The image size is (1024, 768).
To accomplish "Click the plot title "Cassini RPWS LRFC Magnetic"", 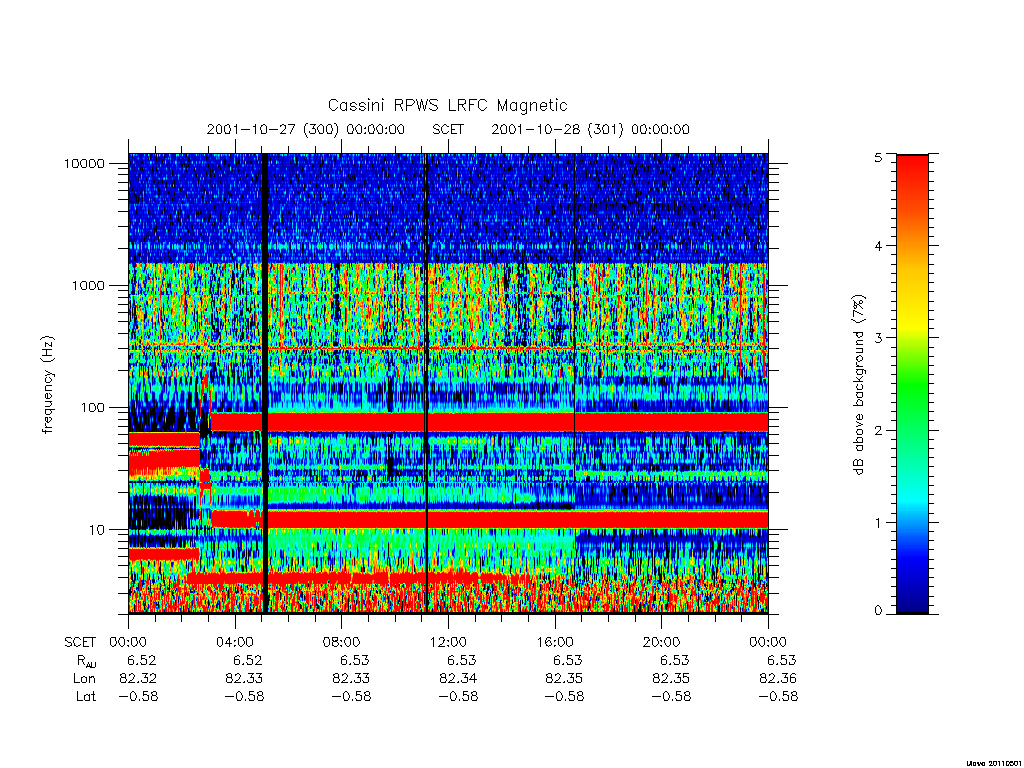I will [x=447, y=105].
